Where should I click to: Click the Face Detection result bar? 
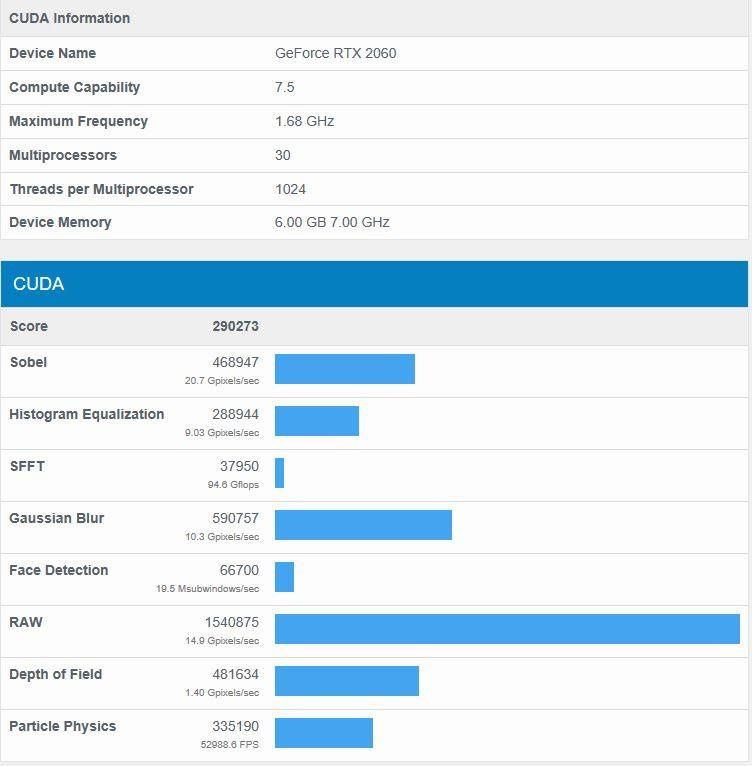284,577
